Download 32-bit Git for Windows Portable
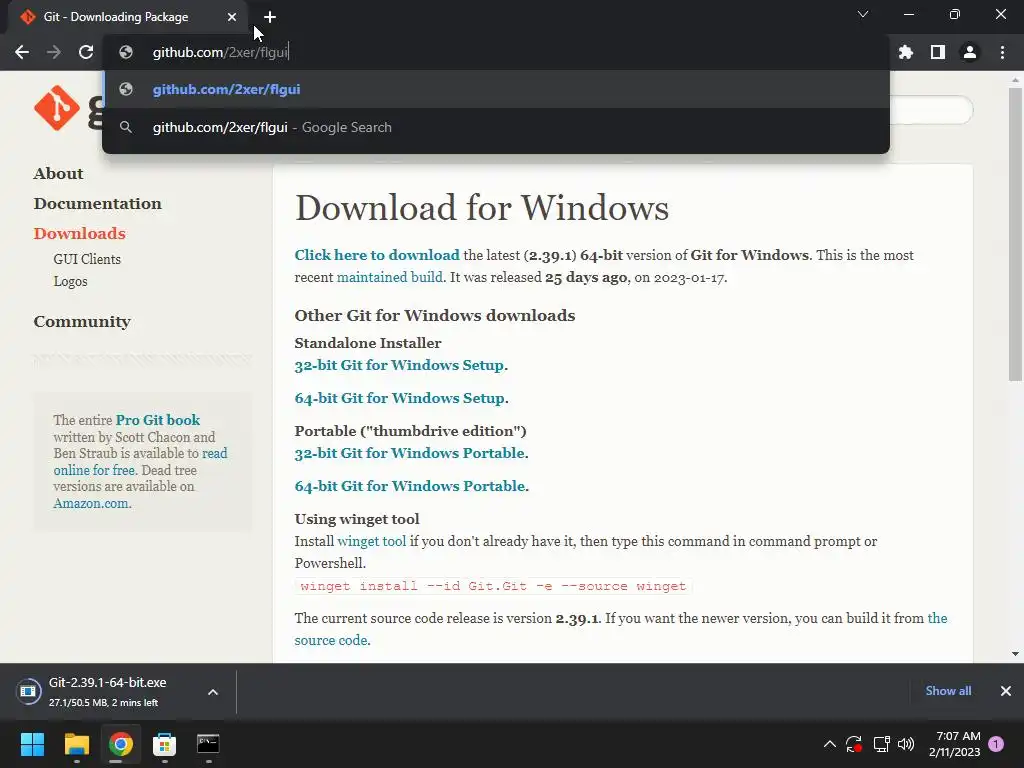The width and height of the screenshot is (1024, 768). click(409, 453)
